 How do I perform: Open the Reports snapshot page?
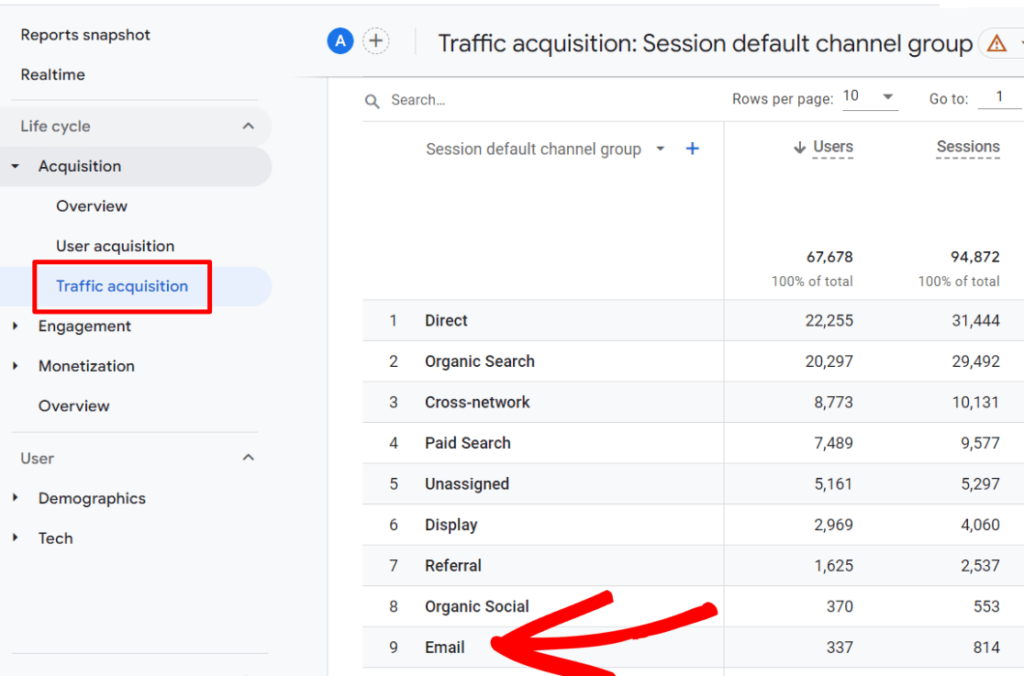coord(86,34)
